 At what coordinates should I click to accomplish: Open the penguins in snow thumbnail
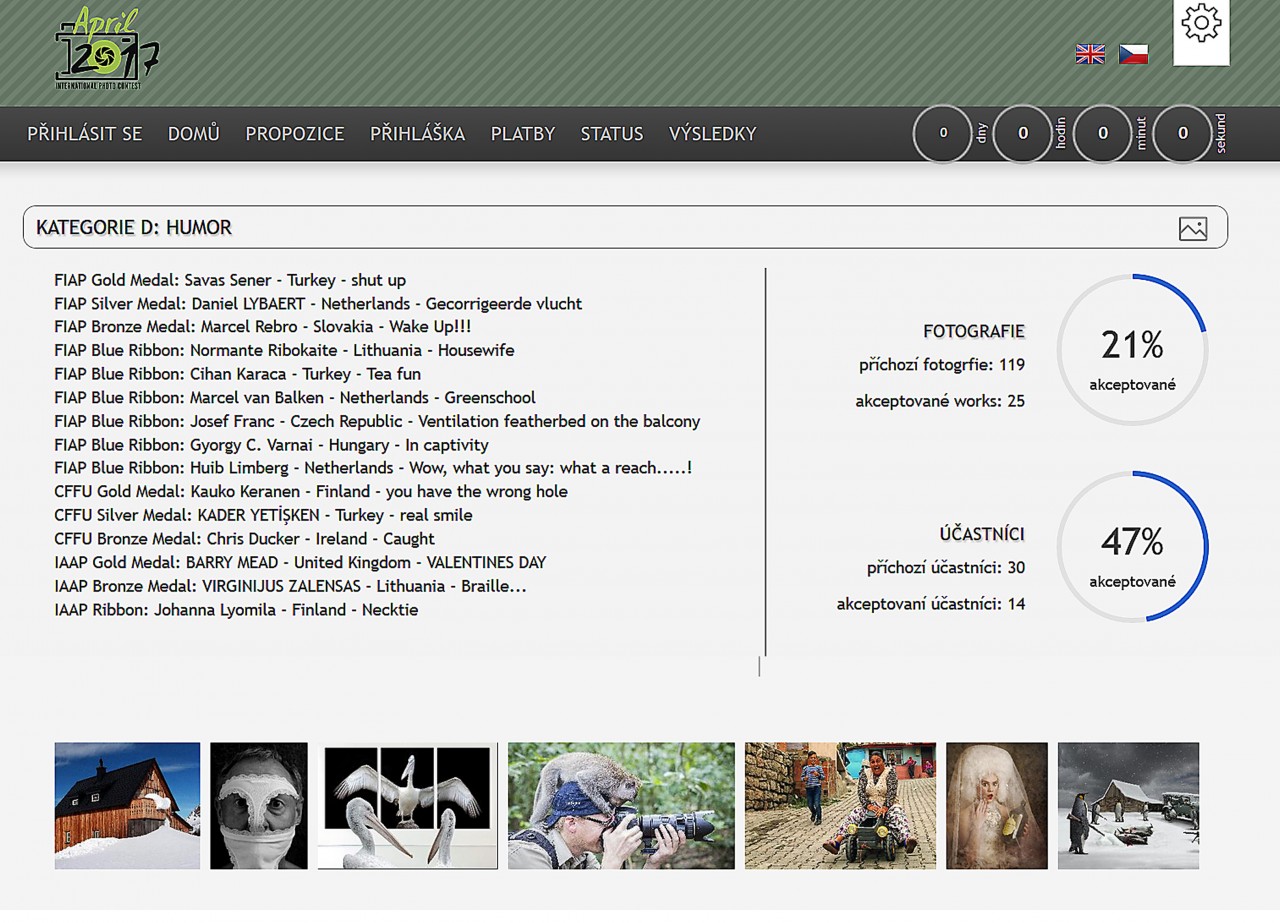(x=1128, y=806)
